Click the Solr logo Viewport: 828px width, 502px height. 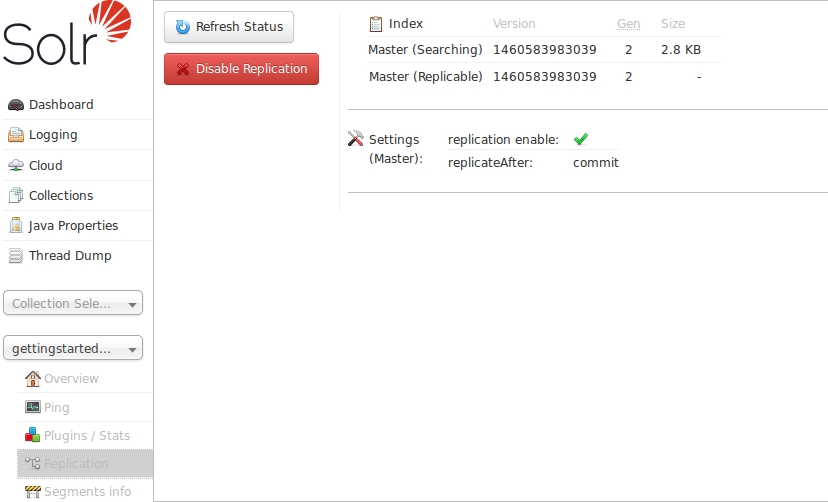pos(67,35)
